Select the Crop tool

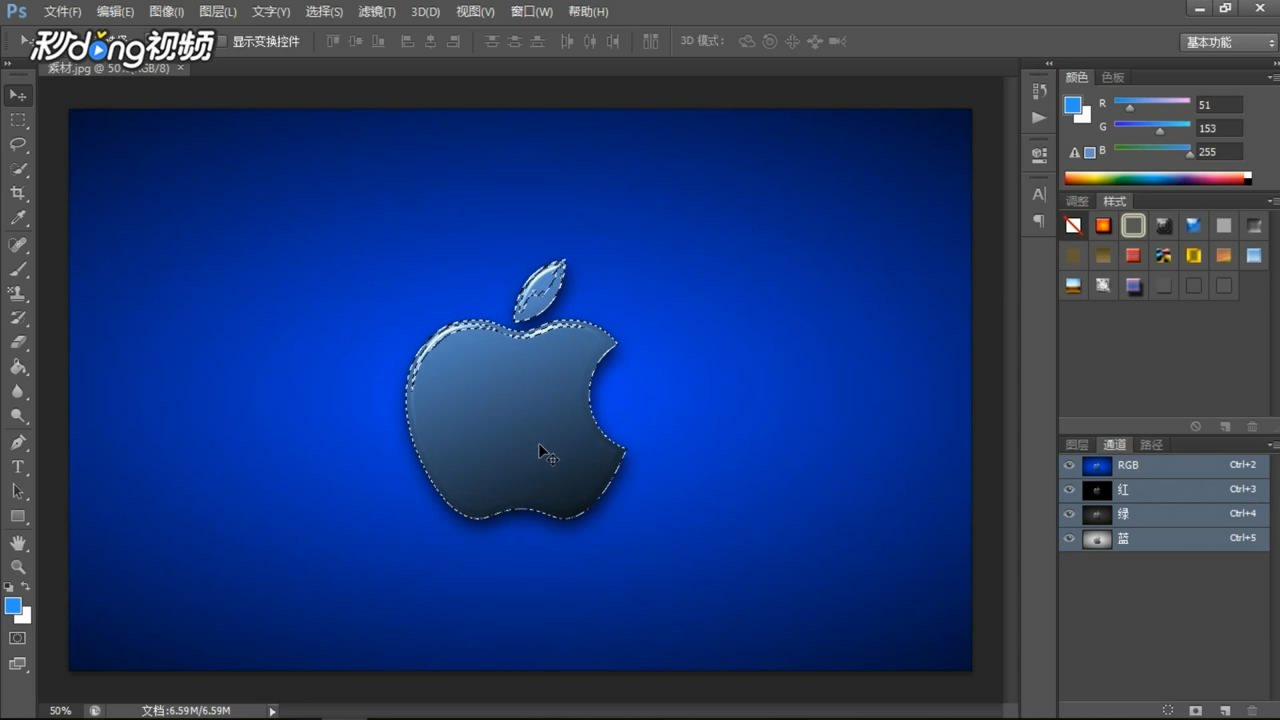[x=18, y=193]
